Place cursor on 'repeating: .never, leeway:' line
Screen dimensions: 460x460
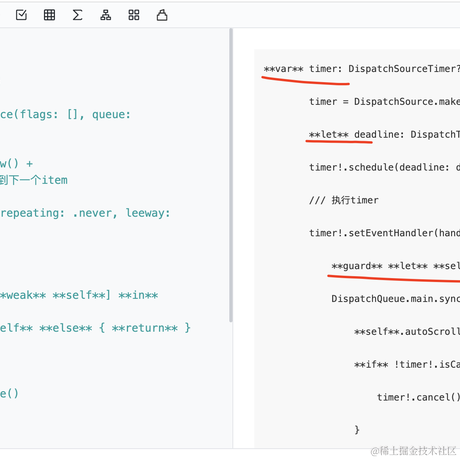pyautogui.click(x=85, y=213)
